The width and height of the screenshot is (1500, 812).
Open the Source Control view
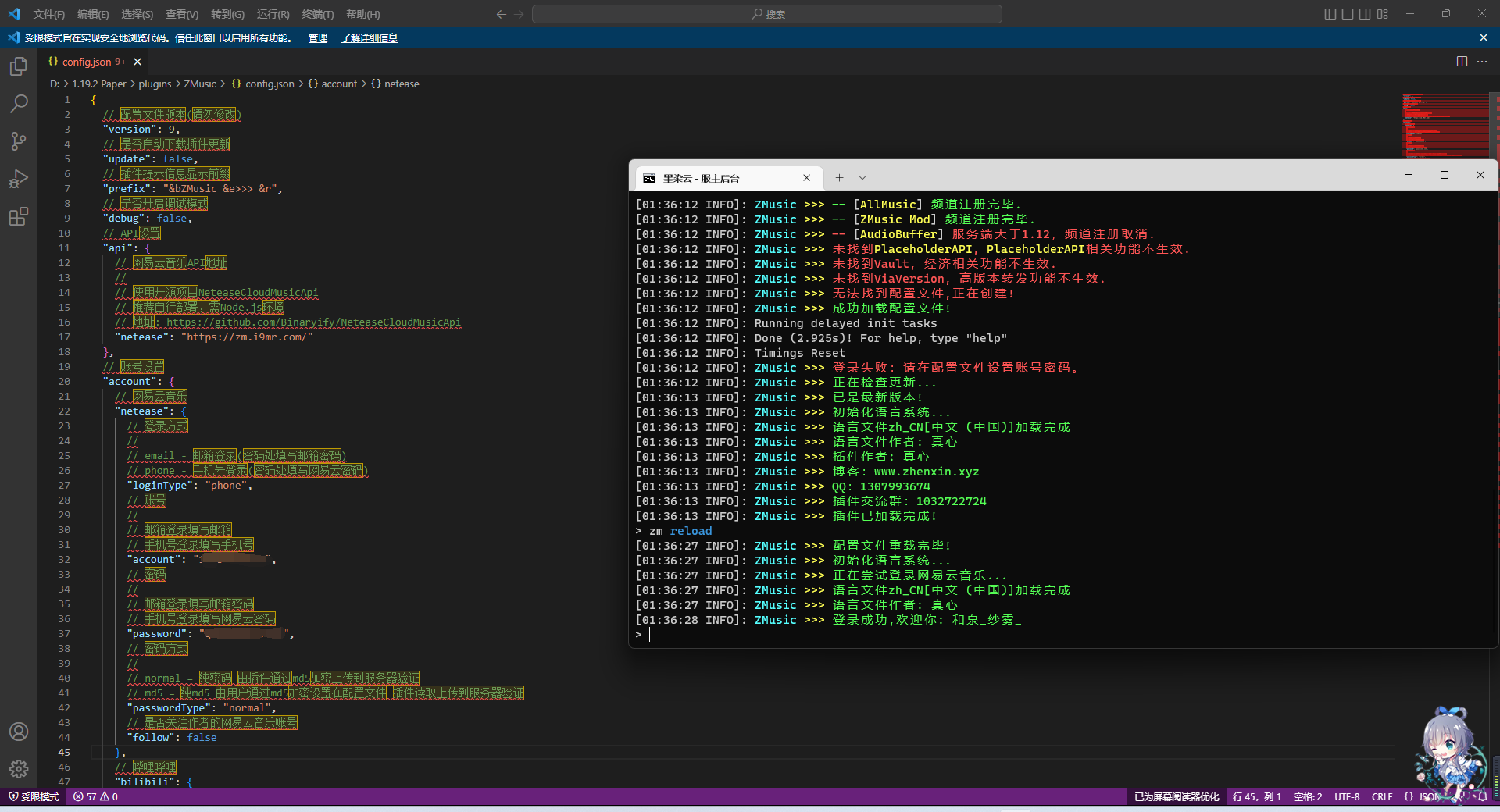[x=19, y=141]
